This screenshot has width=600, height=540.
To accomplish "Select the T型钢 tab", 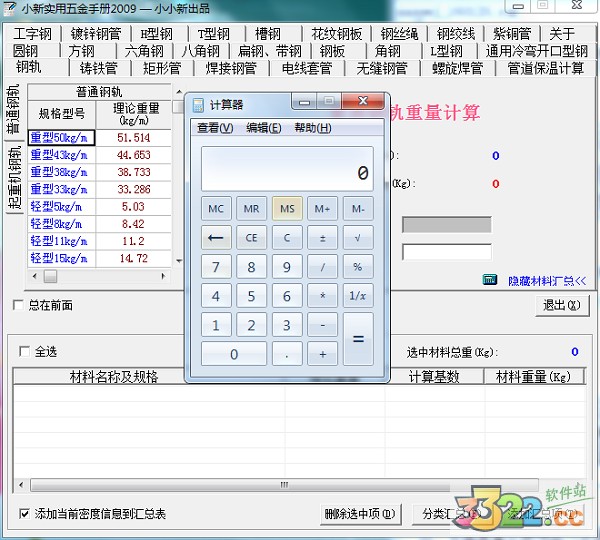I will coord(214,34).
